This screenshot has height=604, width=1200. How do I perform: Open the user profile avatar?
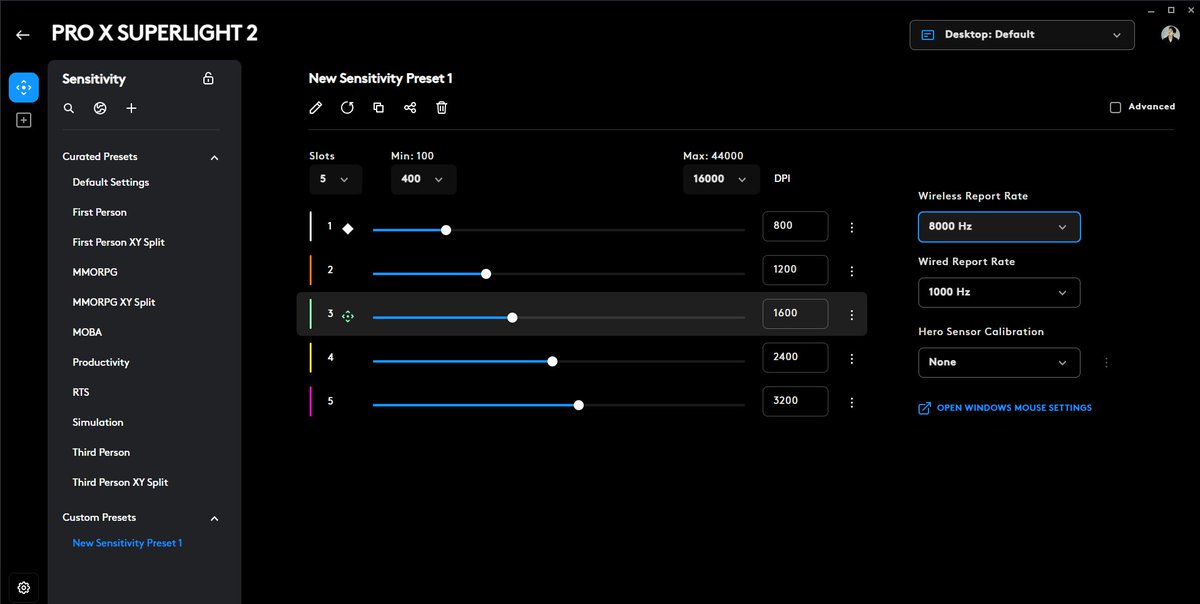click(x=1170, y=34)
